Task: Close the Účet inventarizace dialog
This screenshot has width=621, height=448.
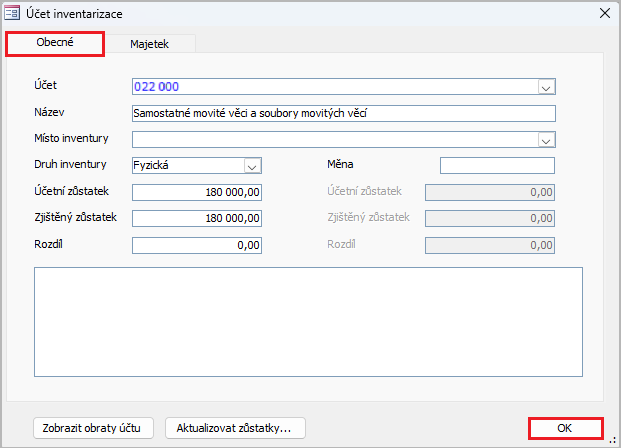Action: click(x=603, y=13)
